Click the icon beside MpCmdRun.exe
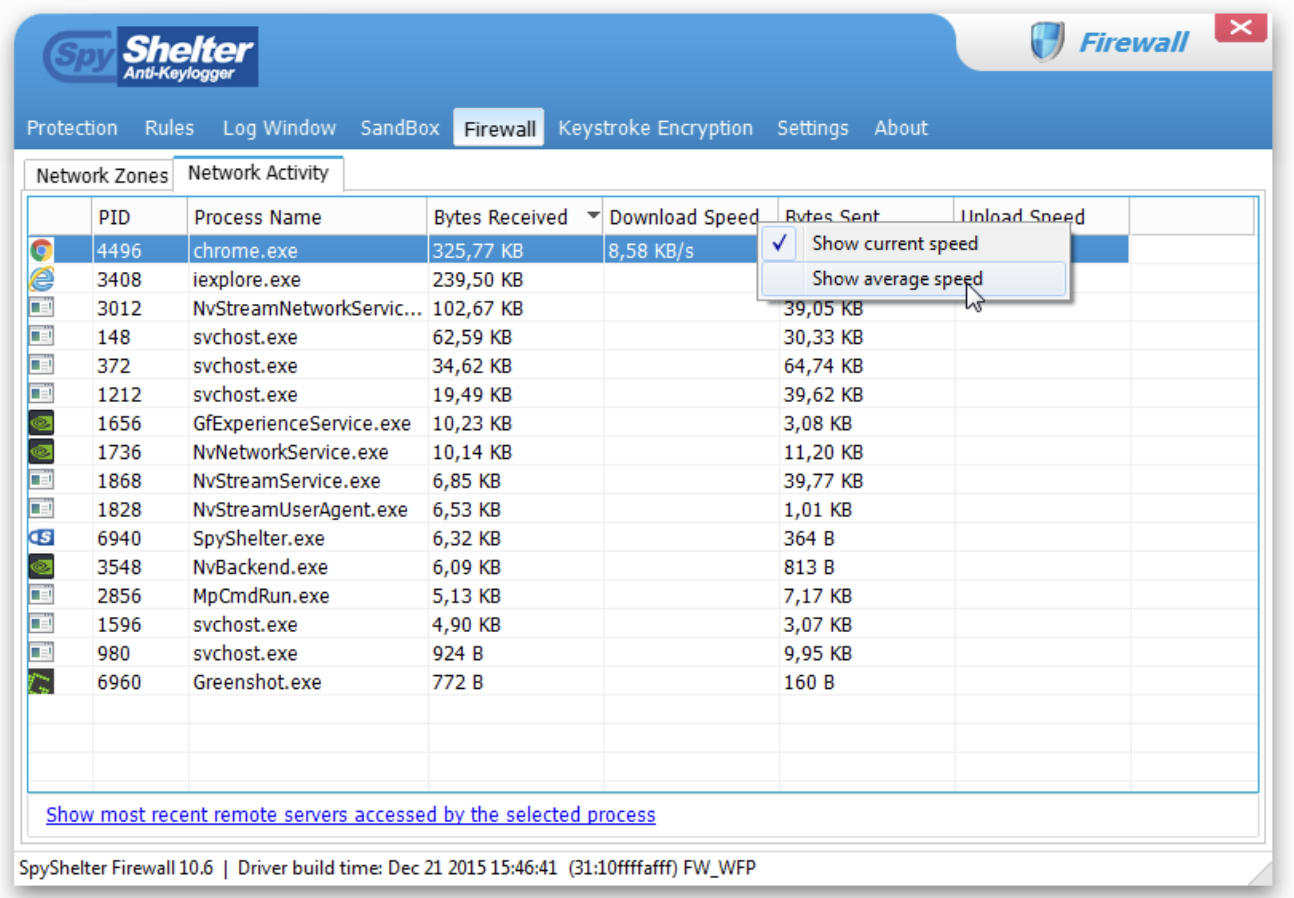This screenshot has width=1294, height=898. tap(41, 596)
